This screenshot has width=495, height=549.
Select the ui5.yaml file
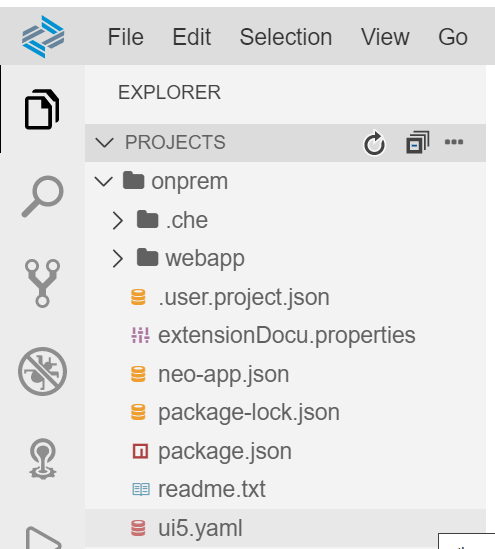[x=285, y=528]
